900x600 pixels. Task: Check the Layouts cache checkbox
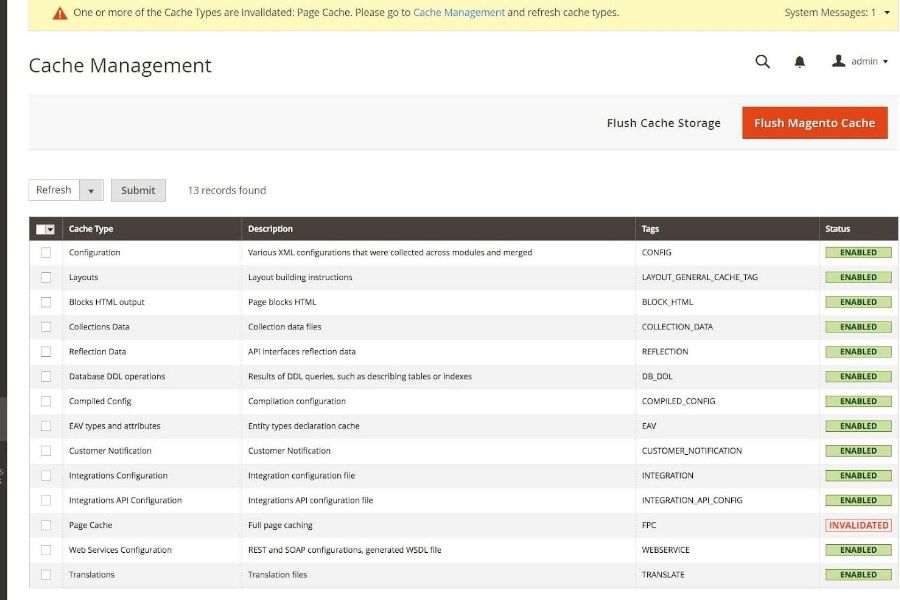(46, 277)
